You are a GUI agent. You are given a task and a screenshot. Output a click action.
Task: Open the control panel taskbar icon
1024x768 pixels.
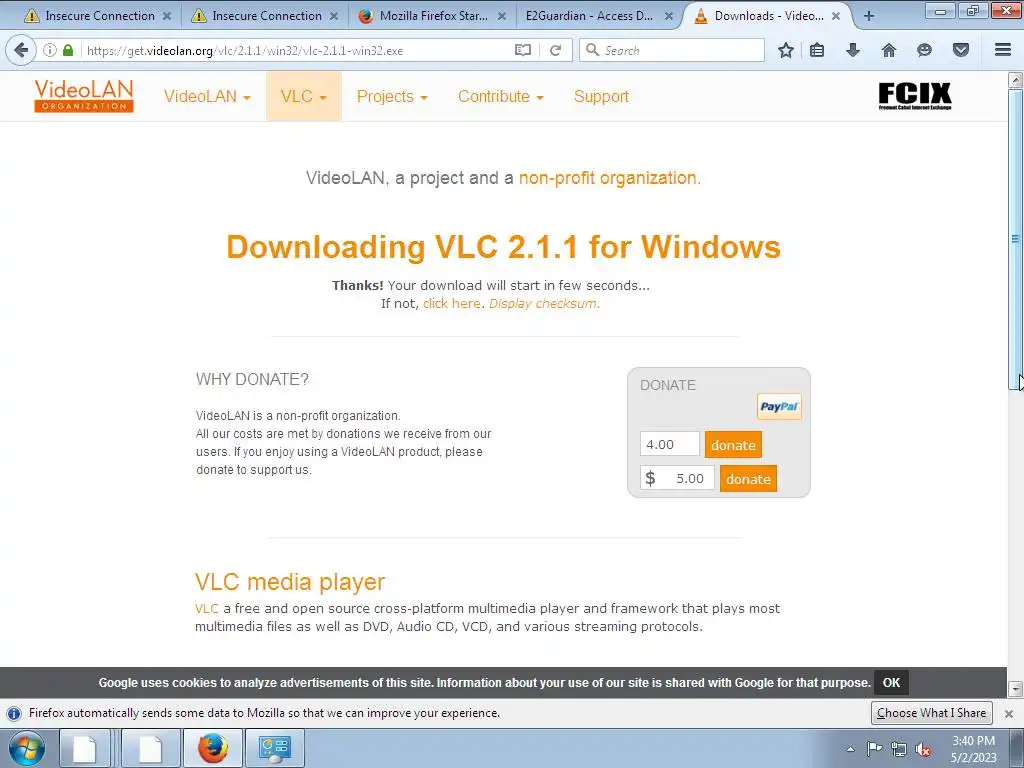274,748
